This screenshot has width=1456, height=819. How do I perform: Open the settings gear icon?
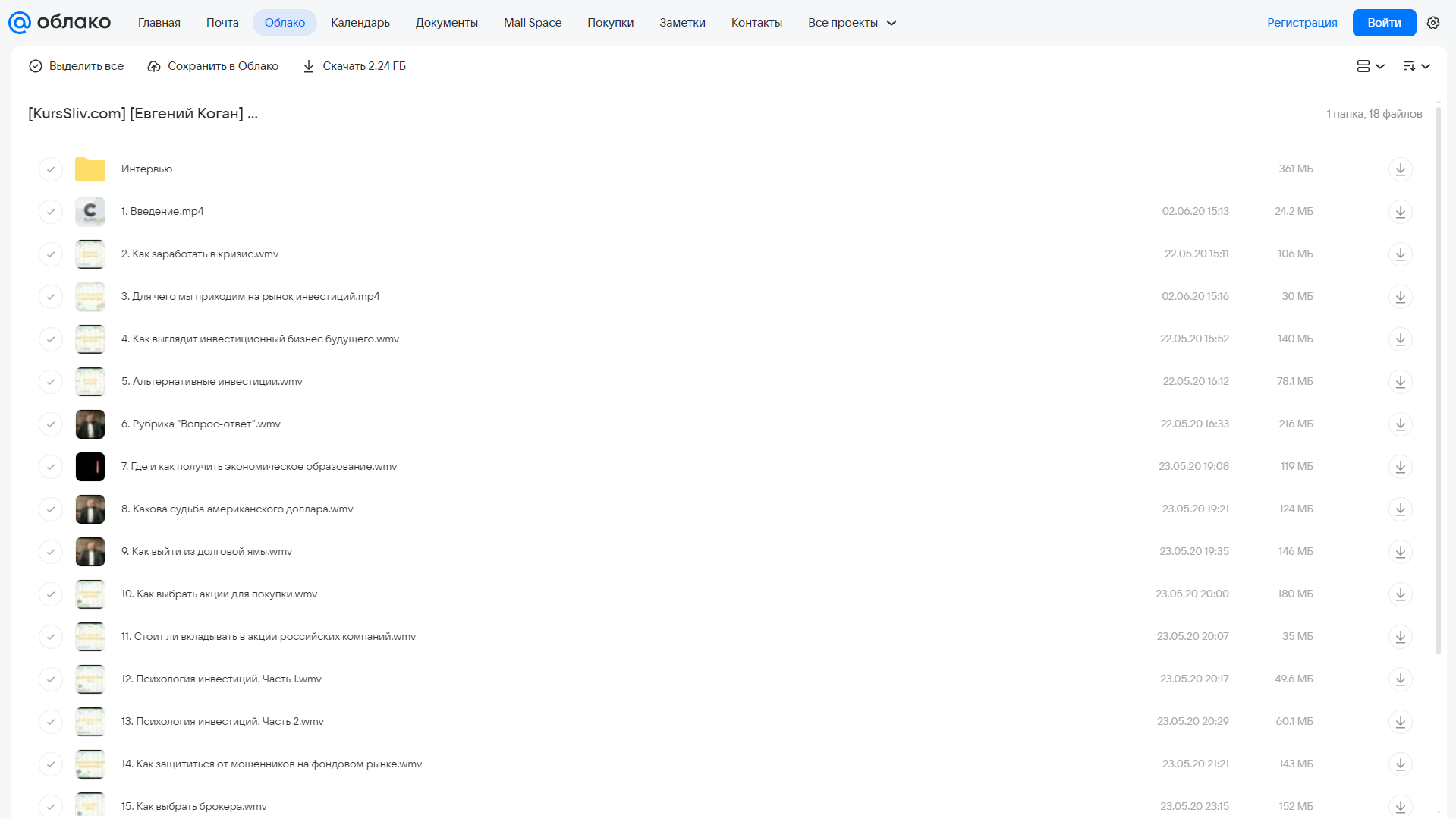tap(1432, 23)
